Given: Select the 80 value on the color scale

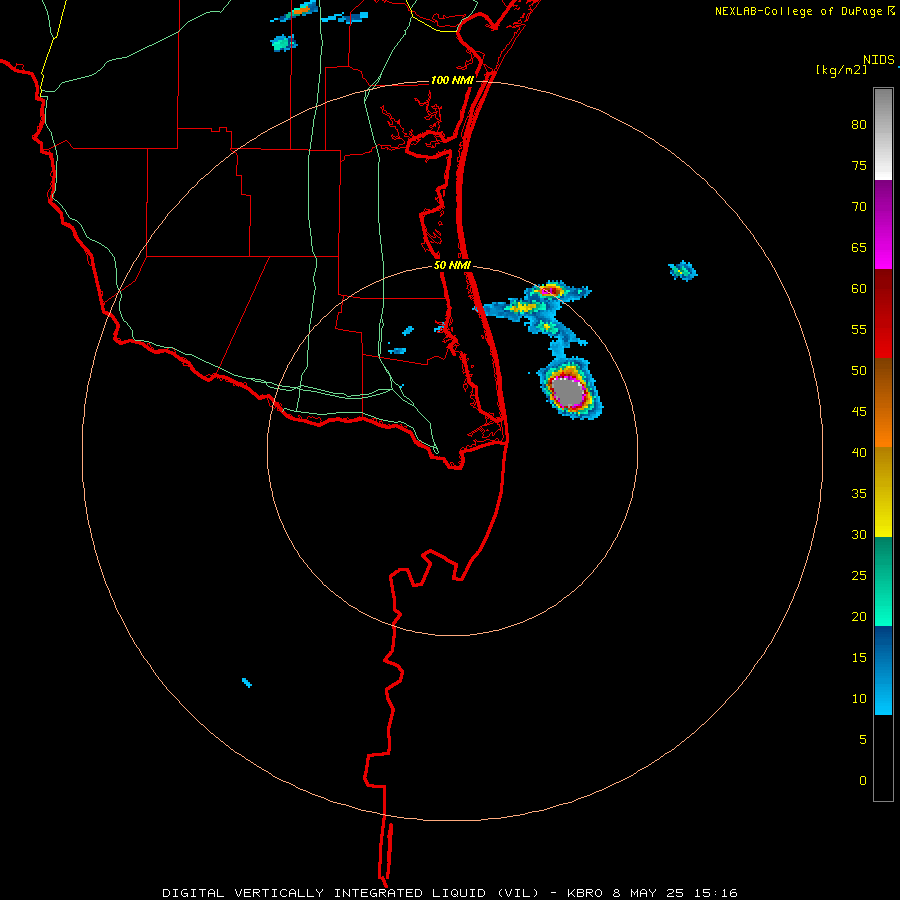Looking at the screenshot, I should [x=859, y=125].
